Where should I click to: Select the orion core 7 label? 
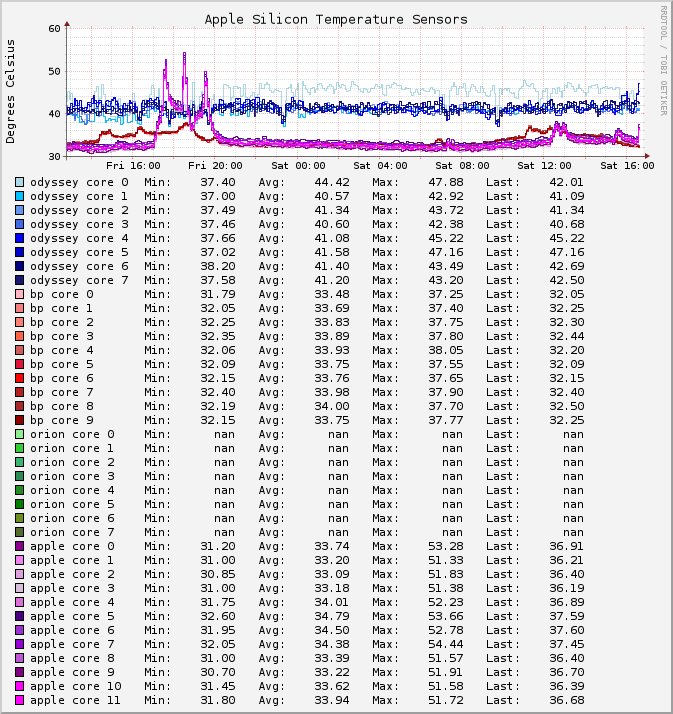click(72, 532)
